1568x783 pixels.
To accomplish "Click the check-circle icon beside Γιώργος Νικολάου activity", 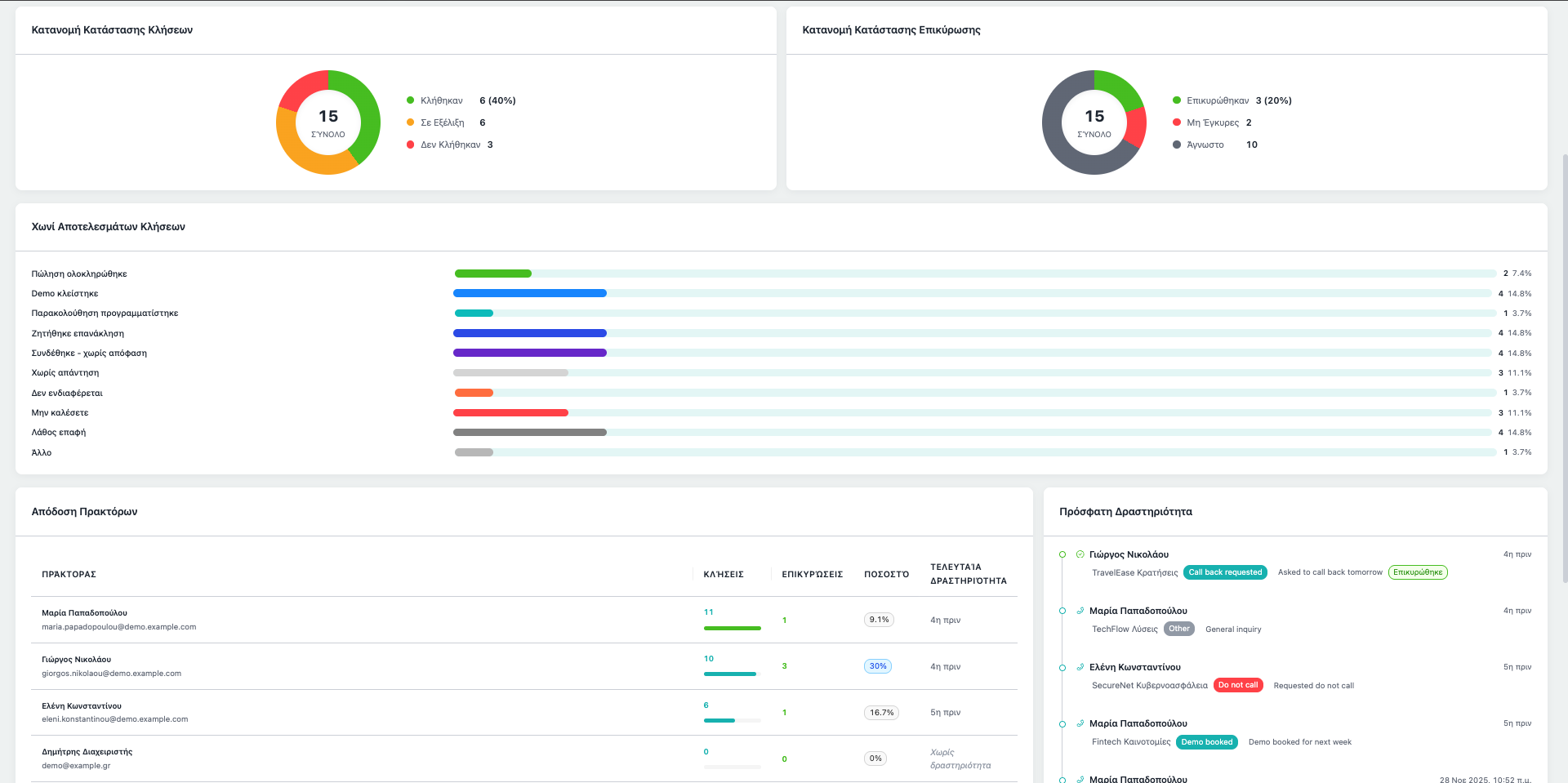I will [x=1080, y=554].
